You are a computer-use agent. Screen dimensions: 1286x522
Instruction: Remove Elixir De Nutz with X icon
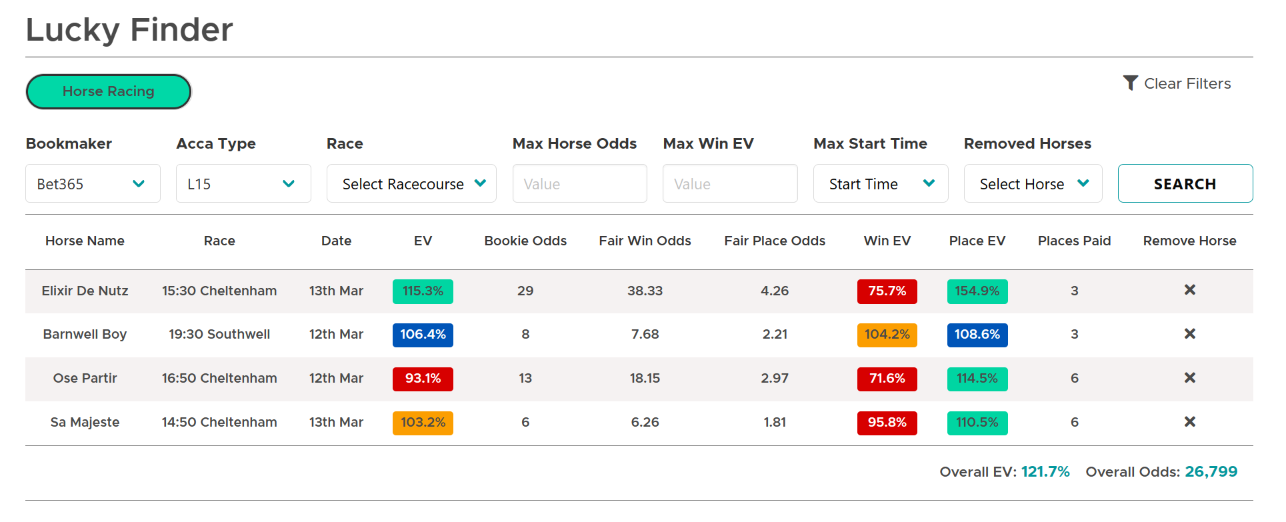(1189, 290)
